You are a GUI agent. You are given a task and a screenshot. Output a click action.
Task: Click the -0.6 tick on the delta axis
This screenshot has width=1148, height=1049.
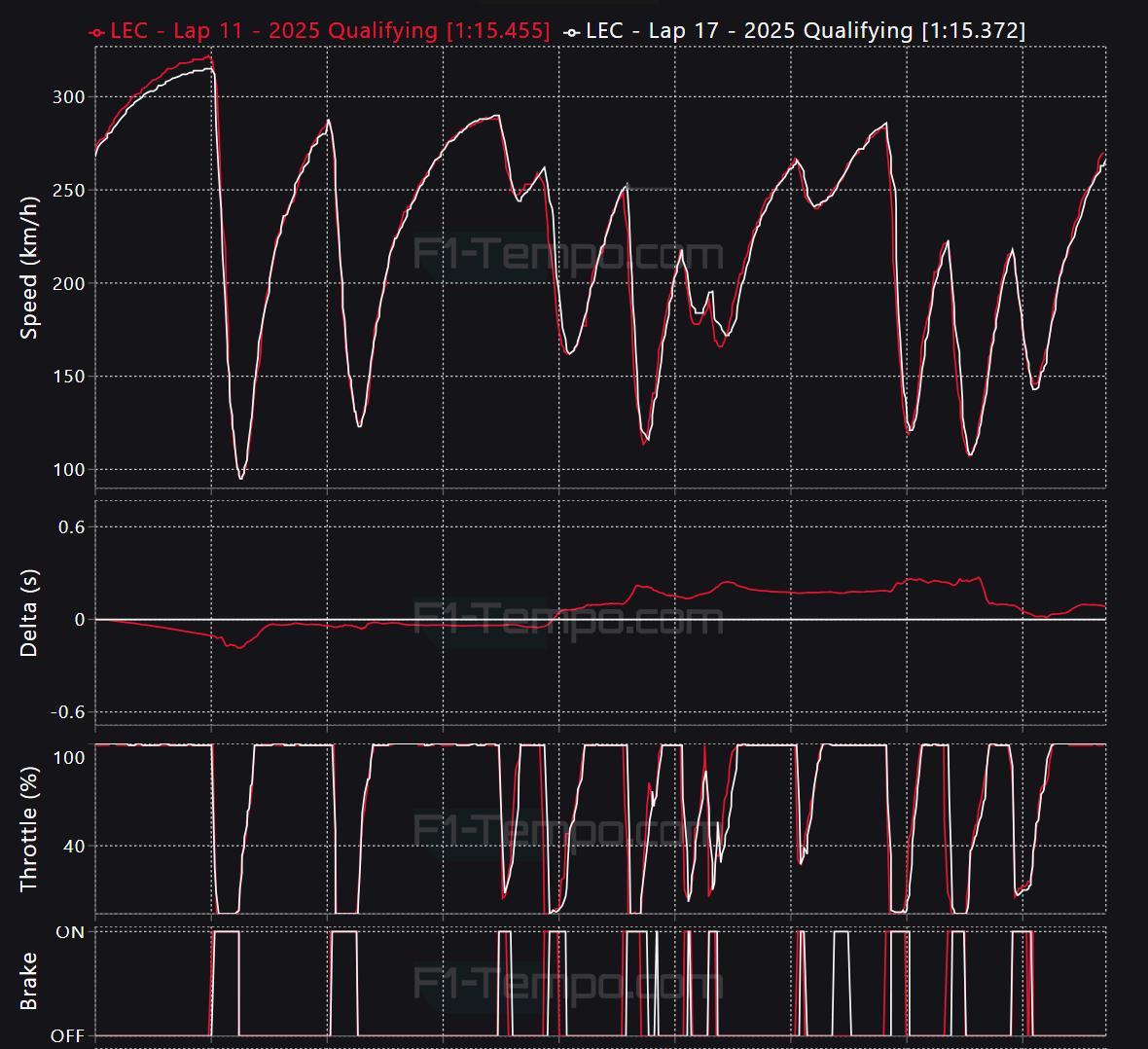[x=67, y=712]
